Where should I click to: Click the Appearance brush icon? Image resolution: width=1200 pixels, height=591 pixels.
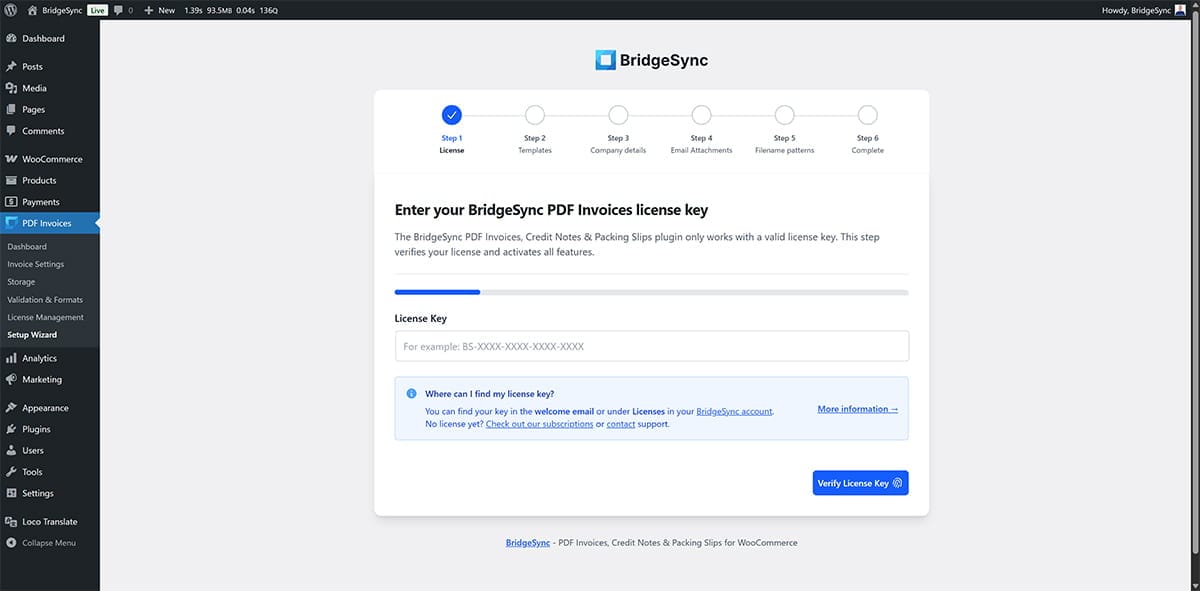click(11, 408)
